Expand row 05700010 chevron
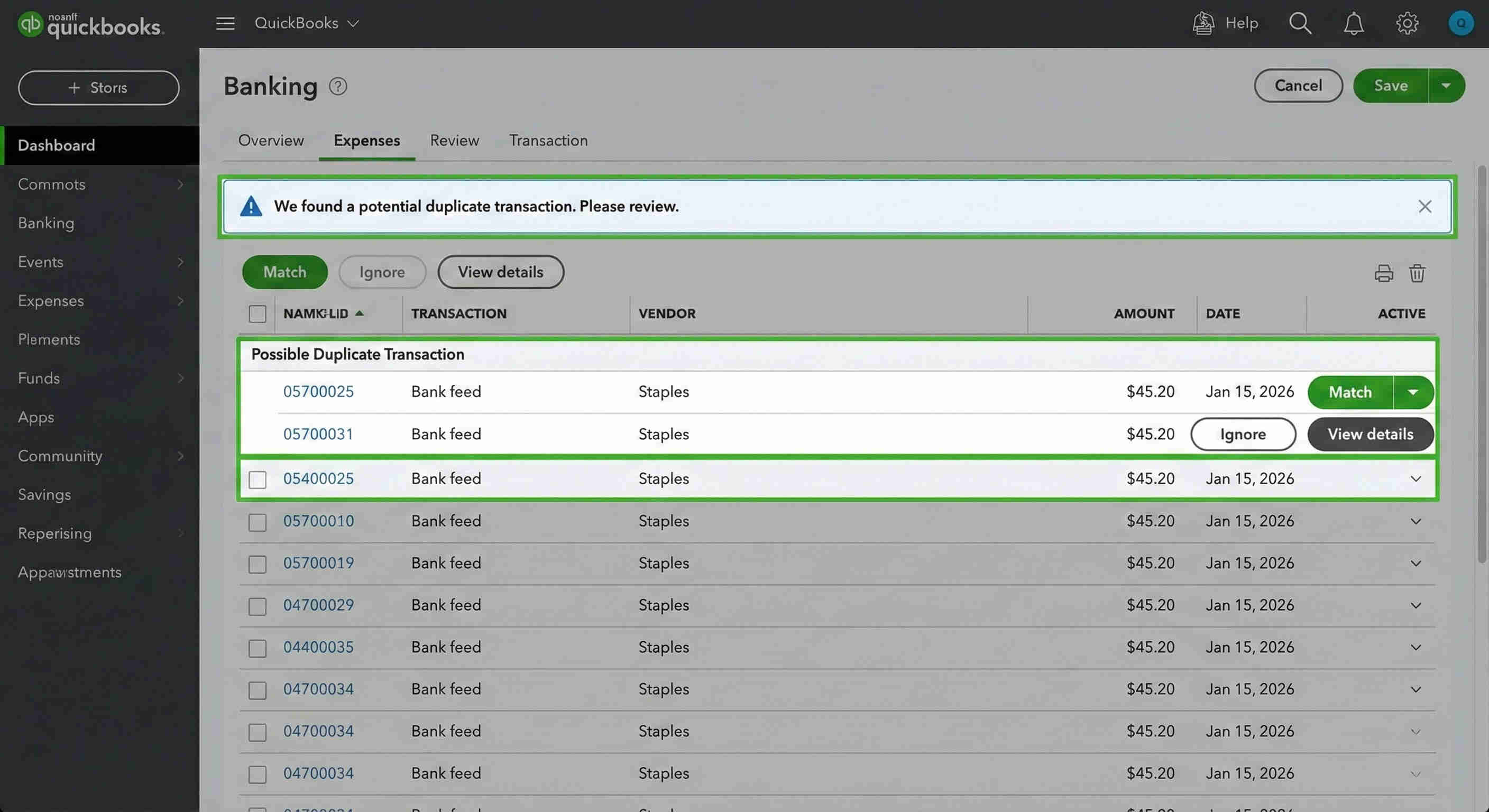 [x=1416, y=521]
